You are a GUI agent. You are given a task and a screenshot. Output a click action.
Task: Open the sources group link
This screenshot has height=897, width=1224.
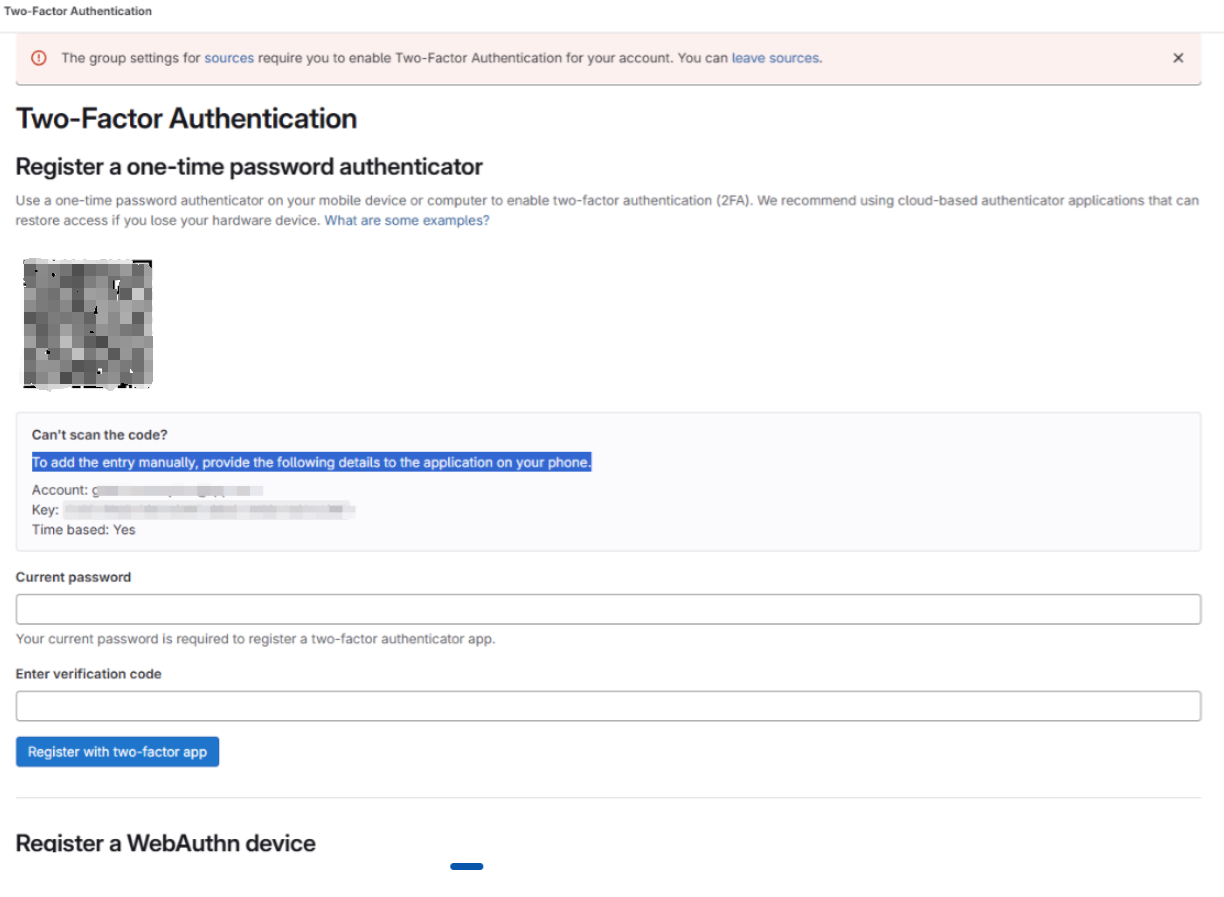[x=229, y=58]
